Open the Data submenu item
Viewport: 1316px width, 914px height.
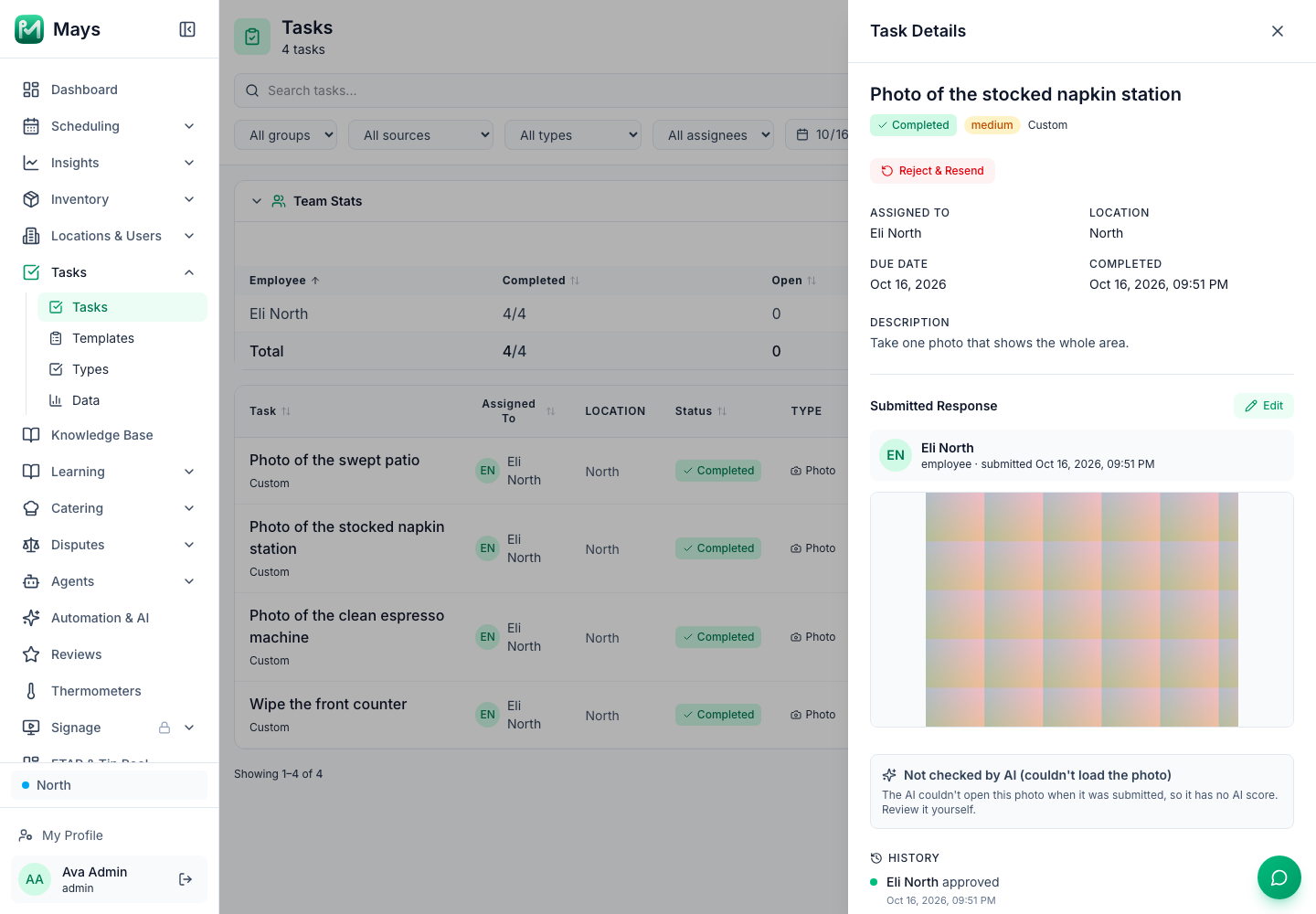(122, 400)
